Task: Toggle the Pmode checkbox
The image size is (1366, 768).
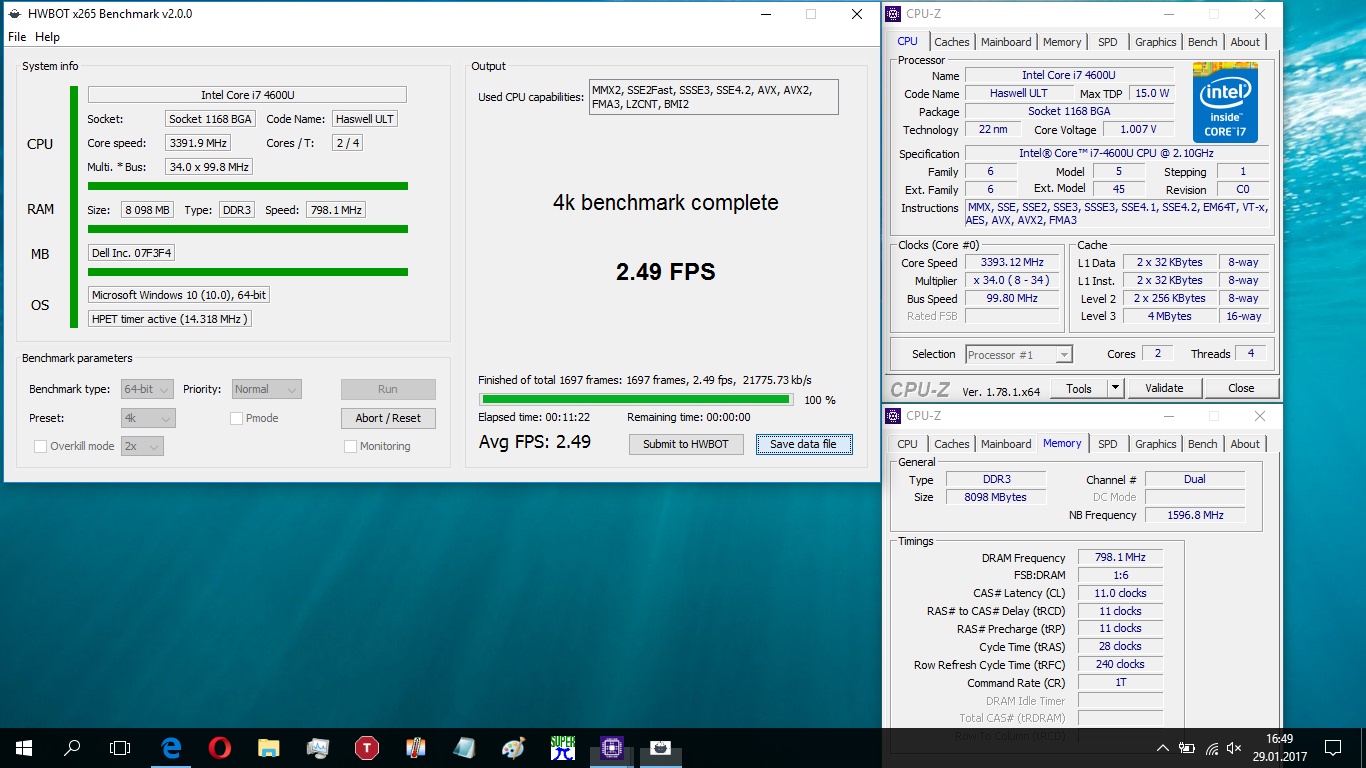Action: (237, 418)
